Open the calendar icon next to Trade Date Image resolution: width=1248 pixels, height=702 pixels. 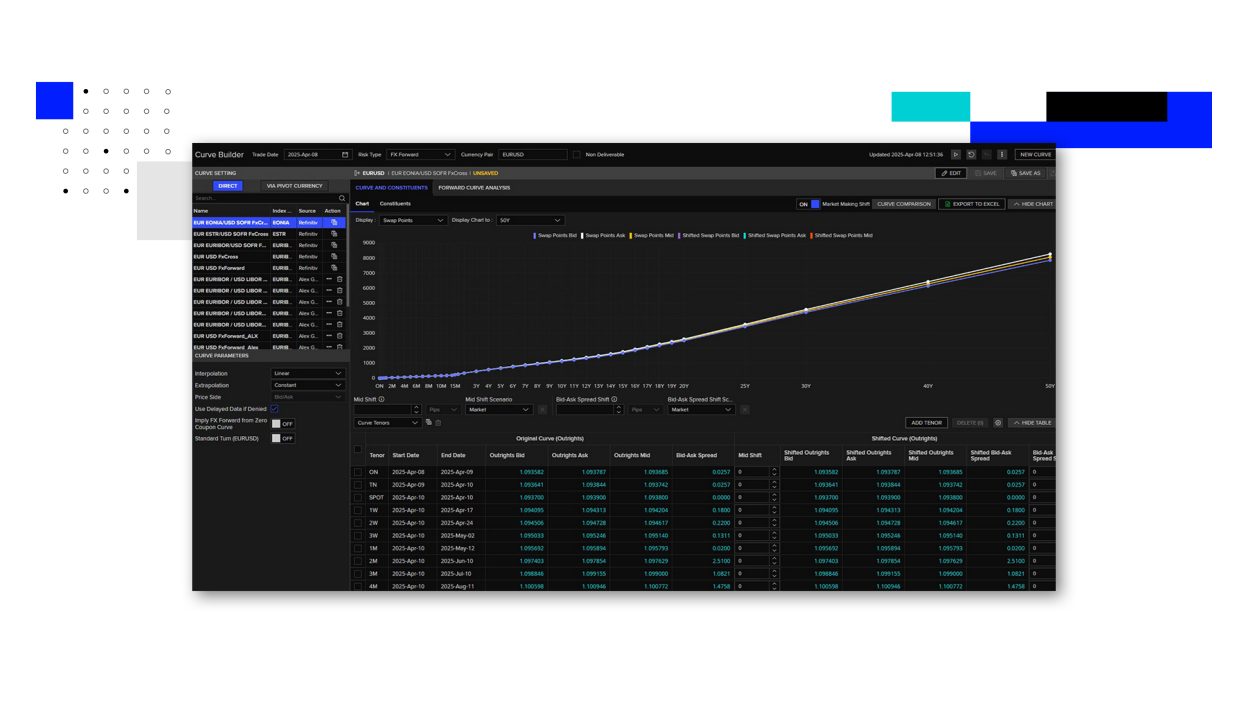coord(344,154)
